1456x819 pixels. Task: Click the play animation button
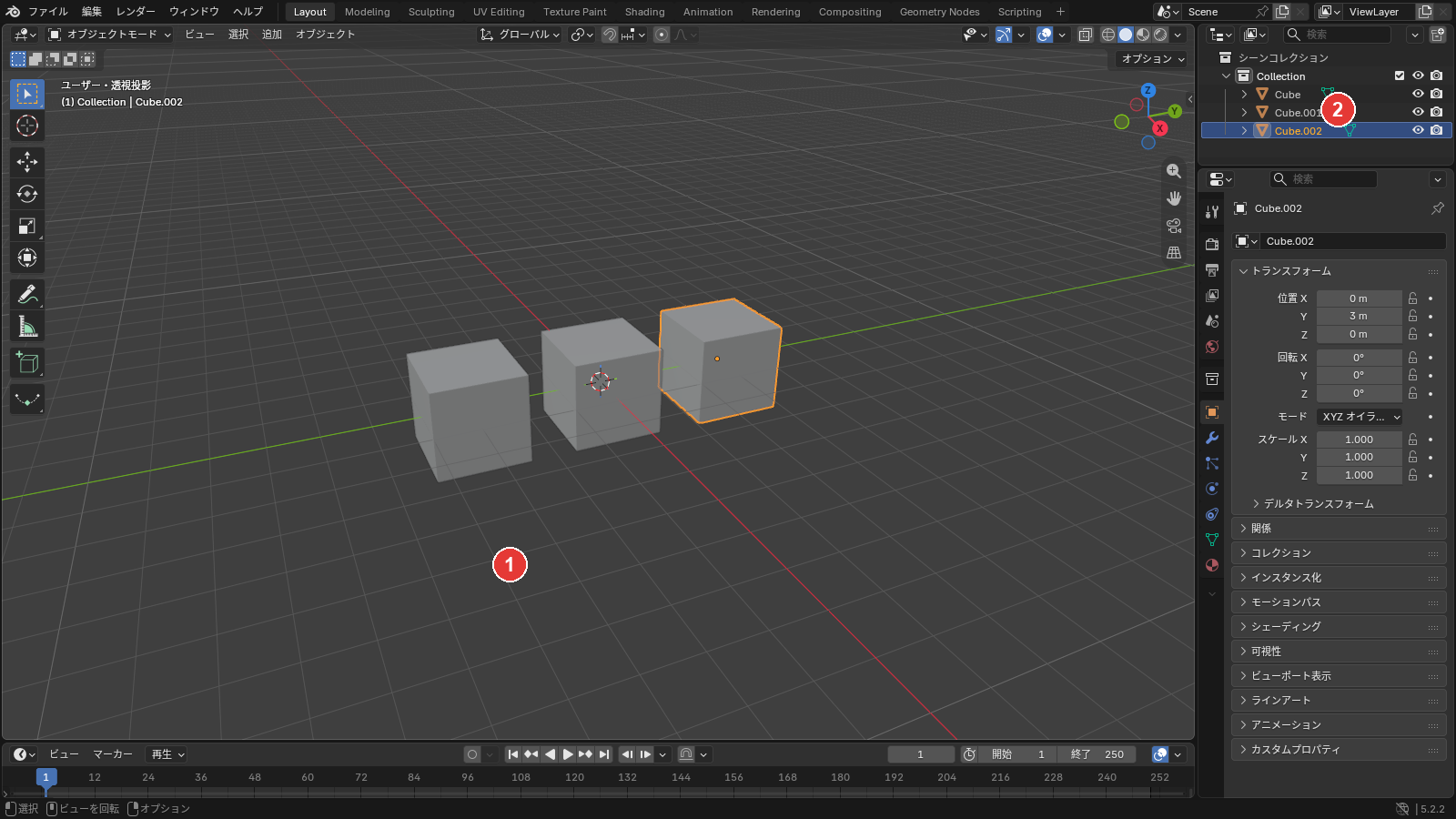[568, 754]
